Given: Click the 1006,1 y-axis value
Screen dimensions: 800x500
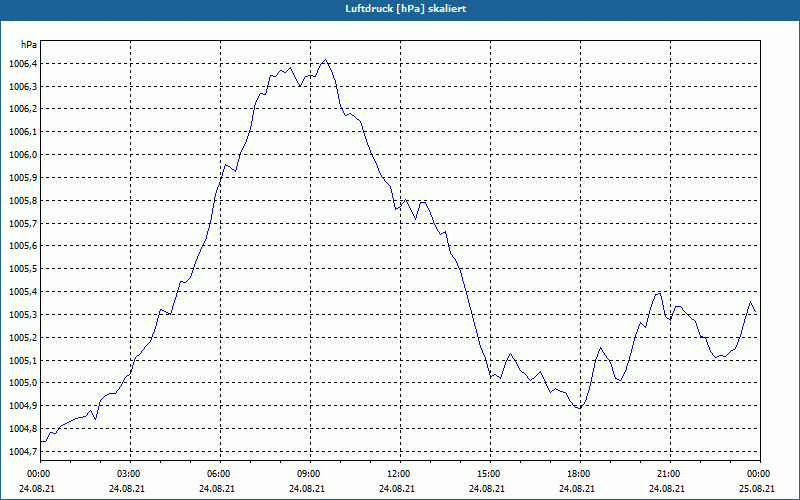Looking at the screenshot, I should point(23,132).
